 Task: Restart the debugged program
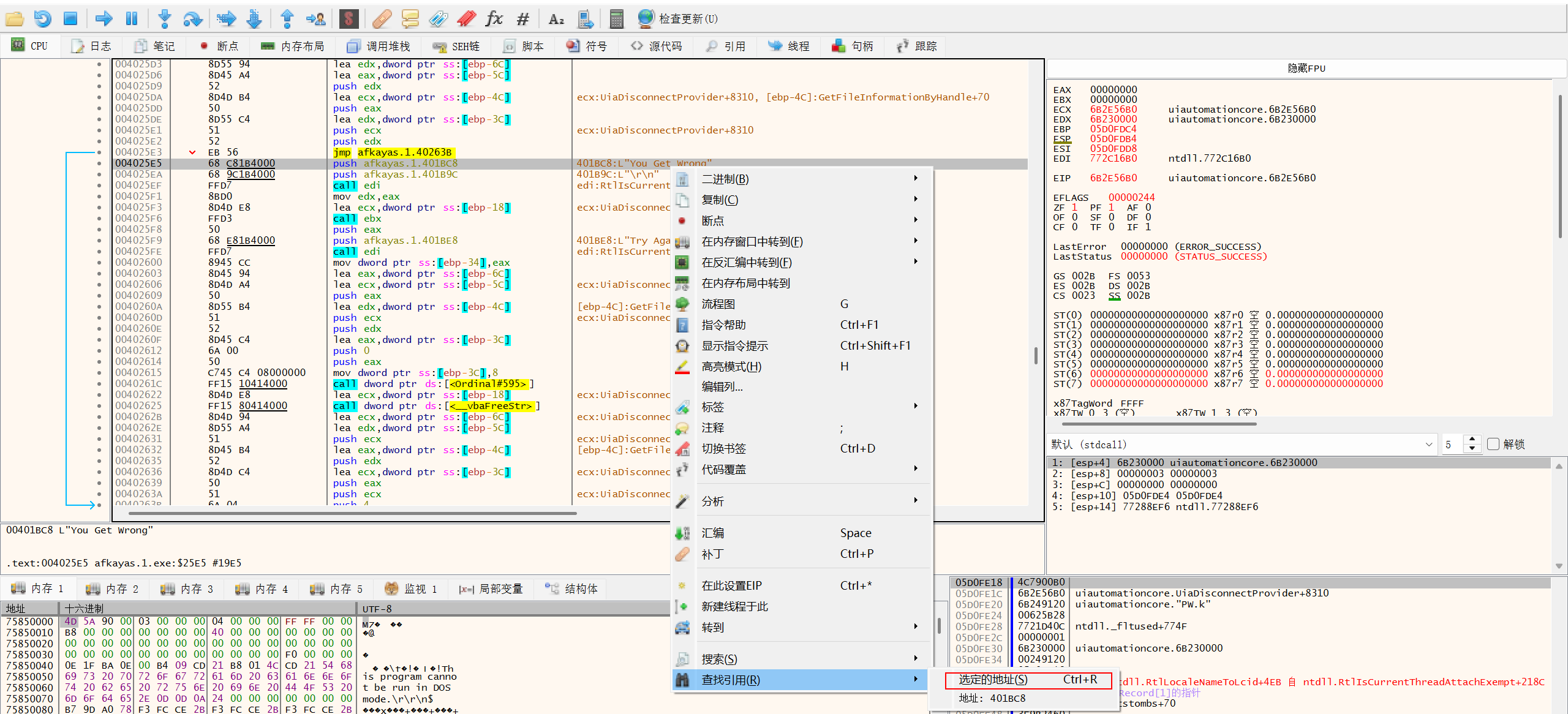tap(42, 19)
